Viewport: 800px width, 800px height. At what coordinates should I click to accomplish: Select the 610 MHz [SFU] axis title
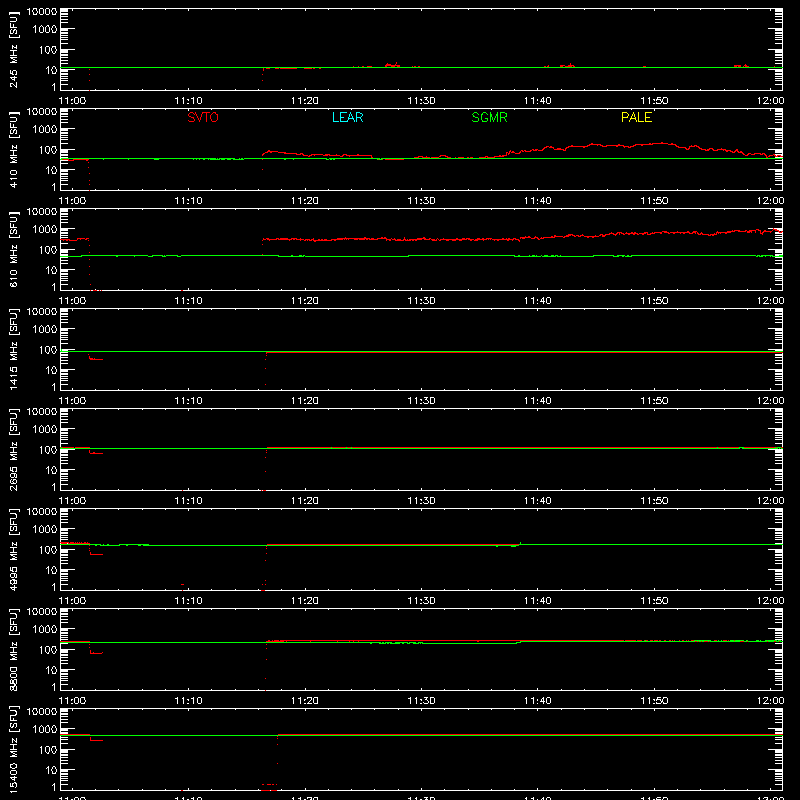tap(13, 249)
